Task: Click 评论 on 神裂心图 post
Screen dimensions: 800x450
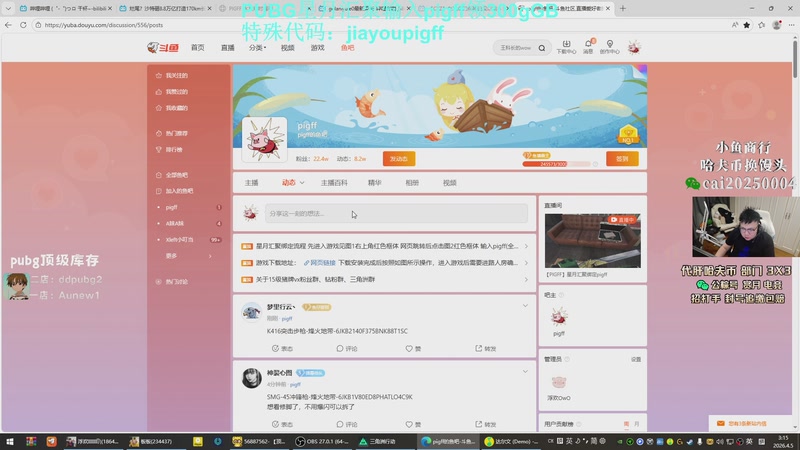Action: [x=347, y=424]
